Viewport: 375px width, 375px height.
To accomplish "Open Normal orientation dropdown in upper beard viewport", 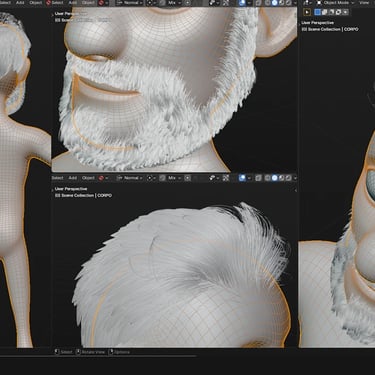I will (x=130, y=3).
